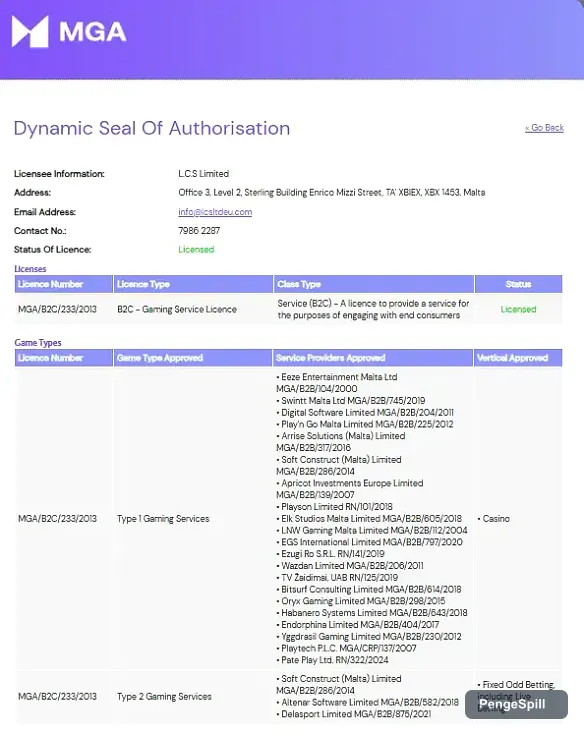The width and height of the screenshot is (584, 735).
Task: Click the Vertical Approved column header
Action: pos(518,358)
